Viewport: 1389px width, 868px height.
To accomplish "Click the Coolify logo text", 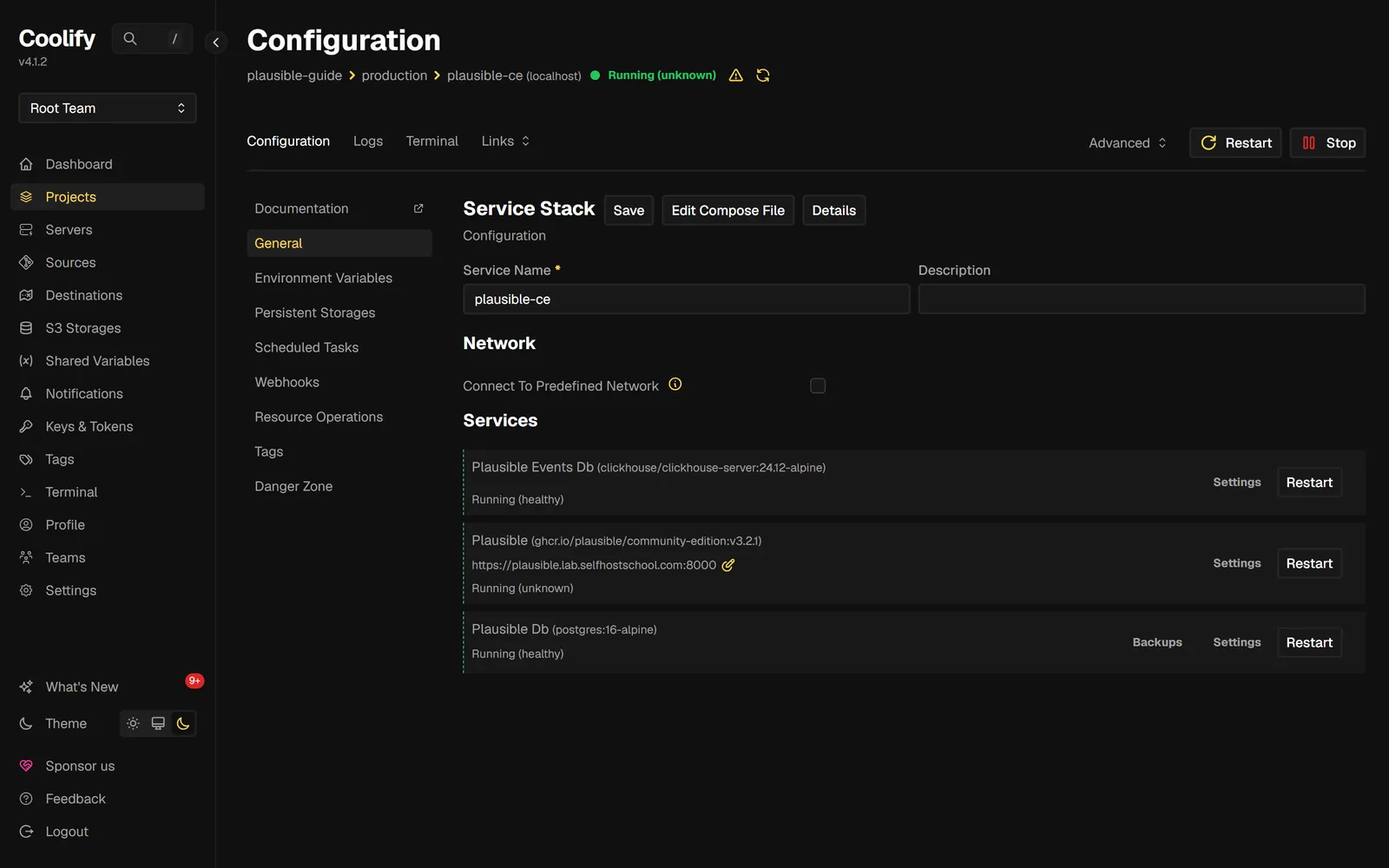I will (x=57, y=39).
